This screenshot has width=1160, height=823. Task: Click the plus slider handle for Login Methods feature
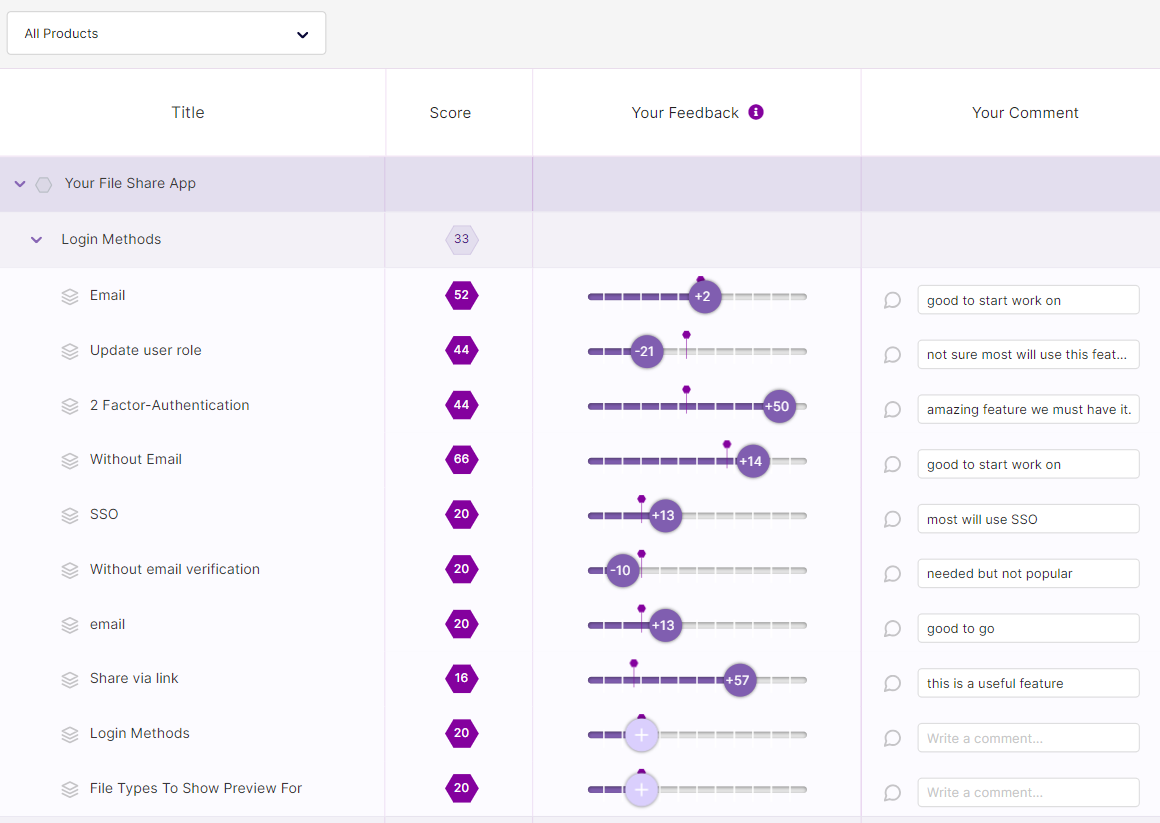(641, 734)
